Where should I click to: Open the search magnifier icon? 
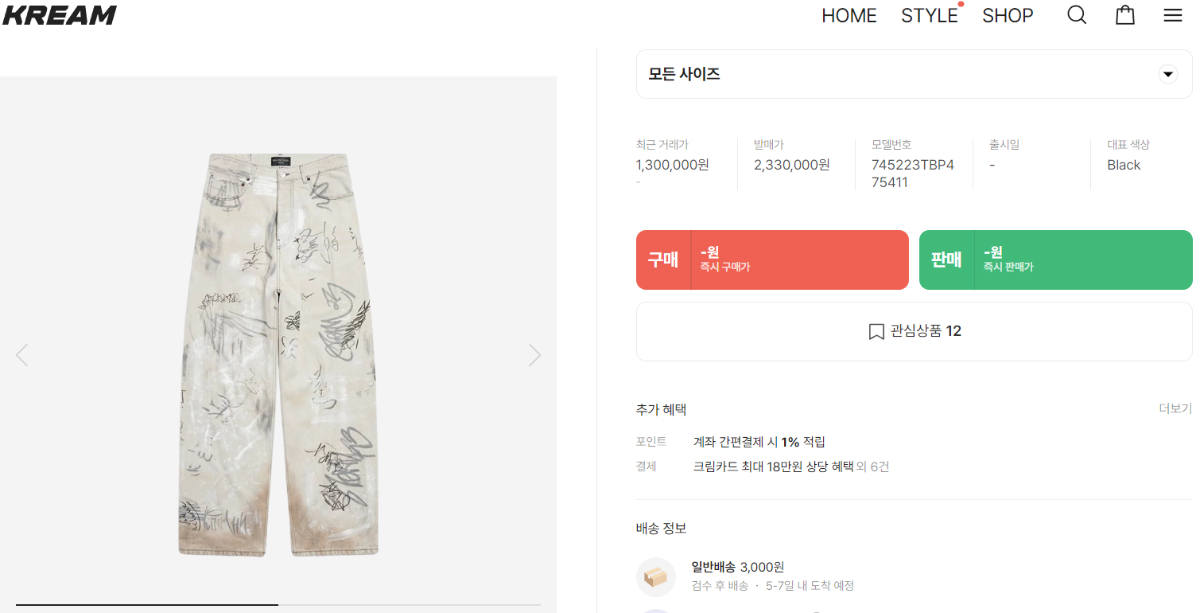[1076, 15]
